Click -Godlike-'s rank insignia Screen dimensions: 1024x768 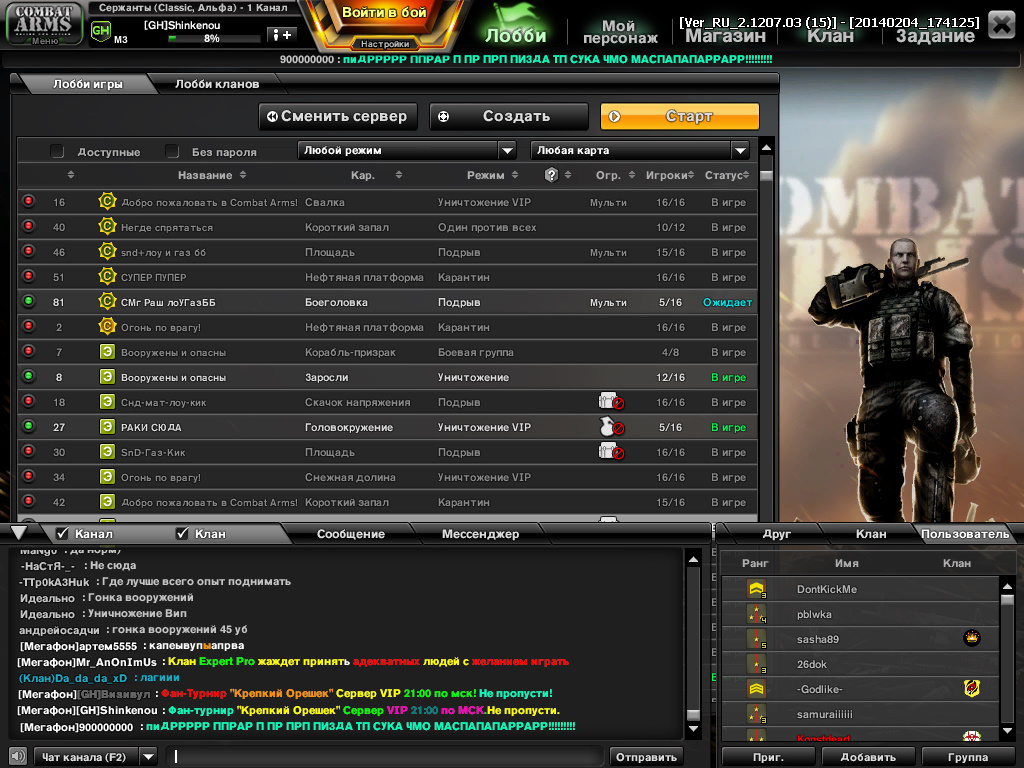tap(756, 689)
